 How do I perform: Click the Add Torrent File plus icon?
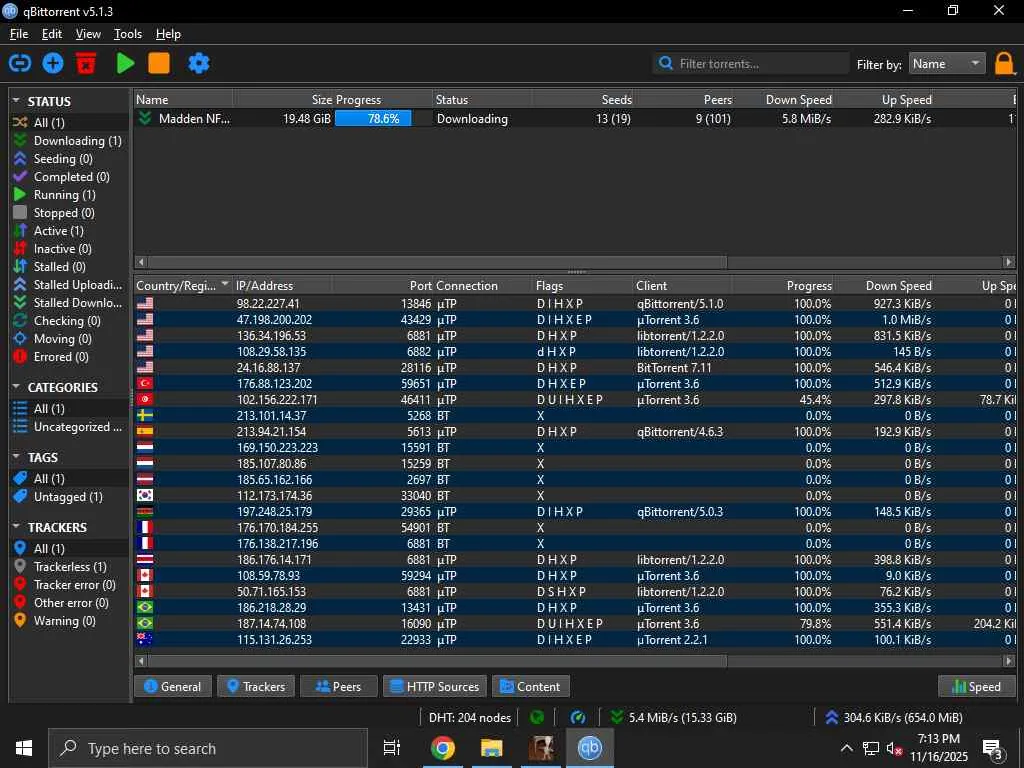(x=53, y=63)
